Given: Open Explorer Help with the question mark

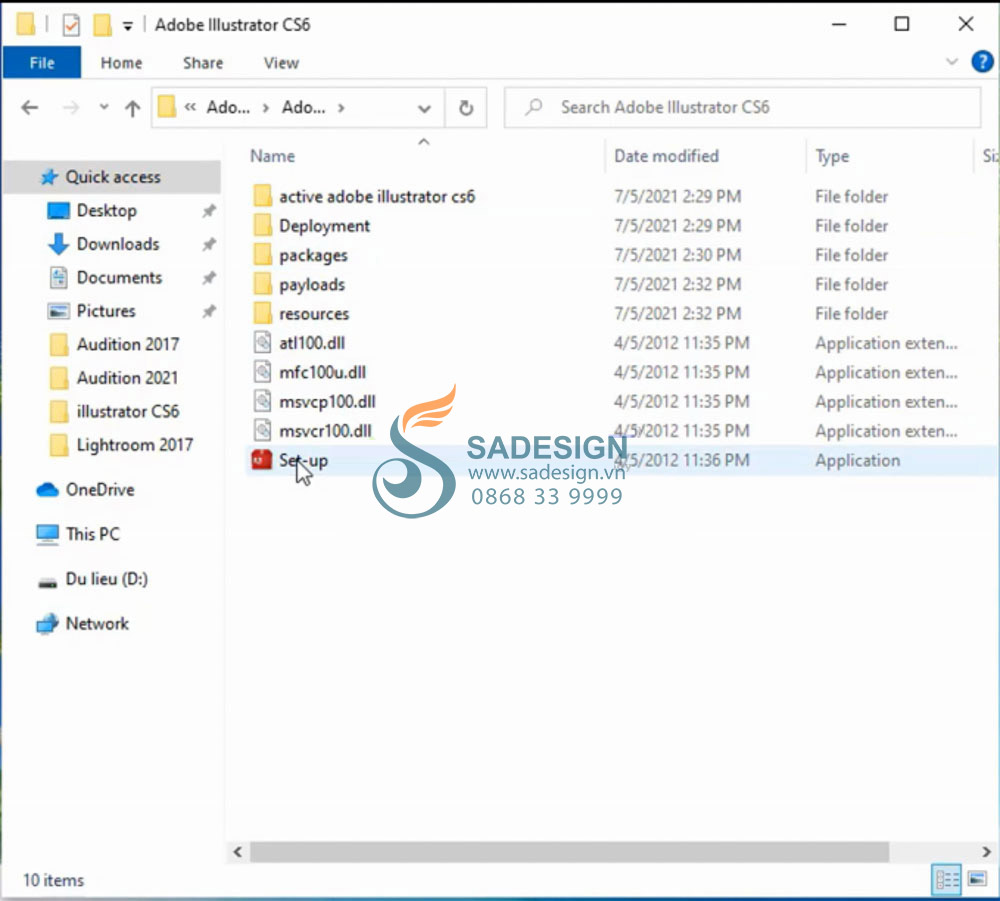Looking at the screenshot, I should click(x=982, y=62).
